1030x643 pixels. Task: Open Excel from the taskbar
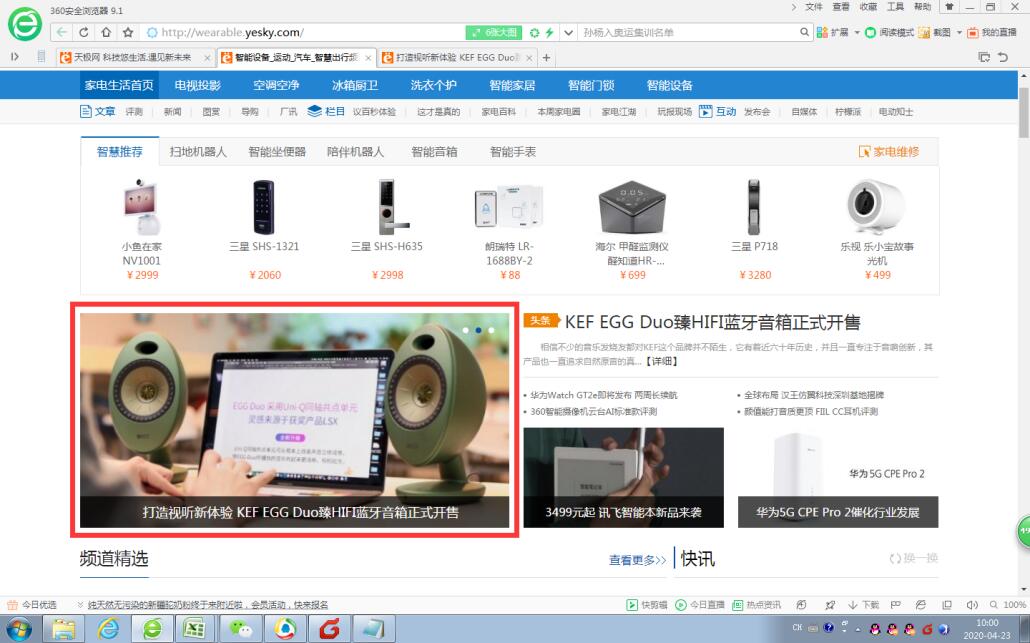click(x=196, y=629)
